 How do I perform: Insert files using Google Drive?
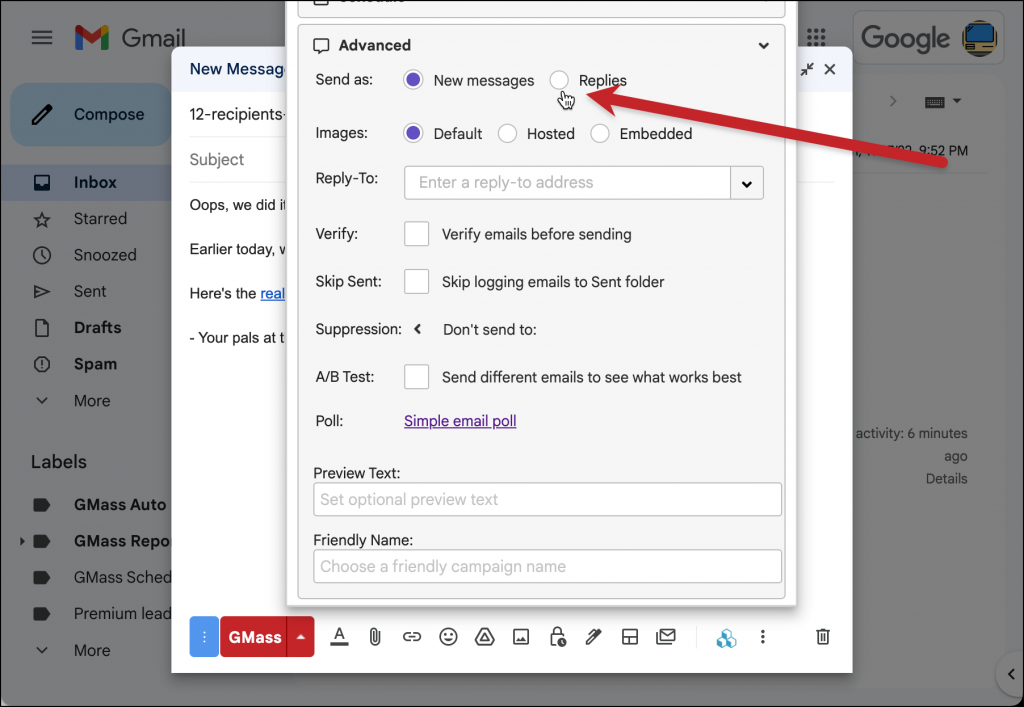point(484,636)
